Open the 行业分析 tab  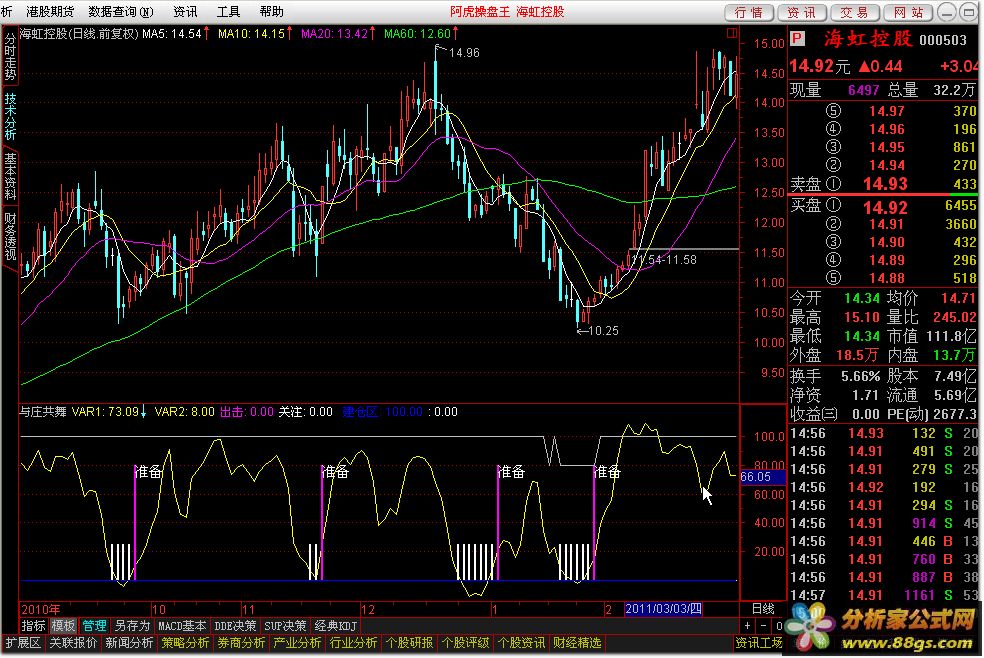point(353,642)
